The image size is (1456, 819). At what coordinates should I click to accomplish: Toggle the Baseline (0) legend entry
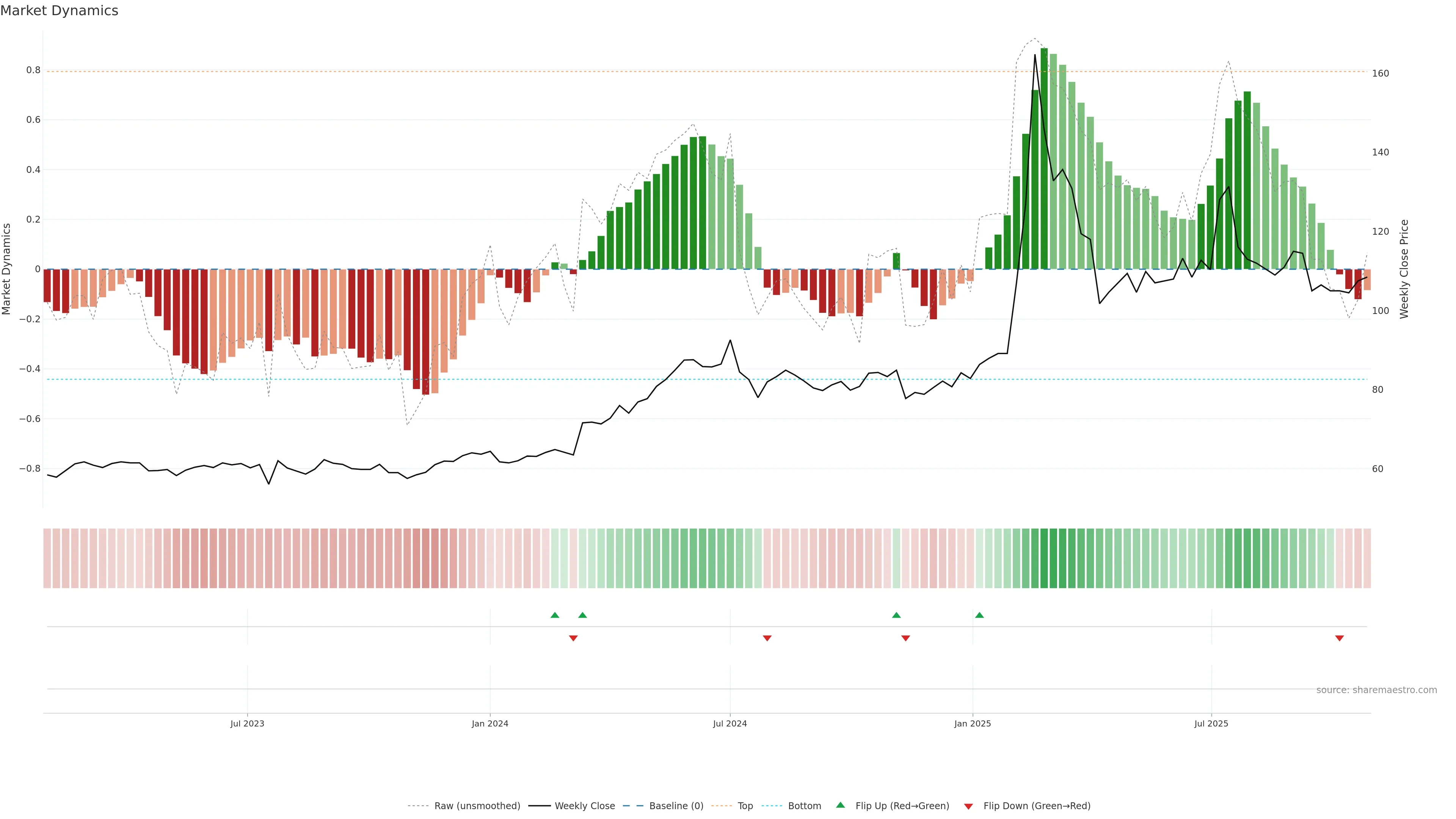(x=676, y=806)
